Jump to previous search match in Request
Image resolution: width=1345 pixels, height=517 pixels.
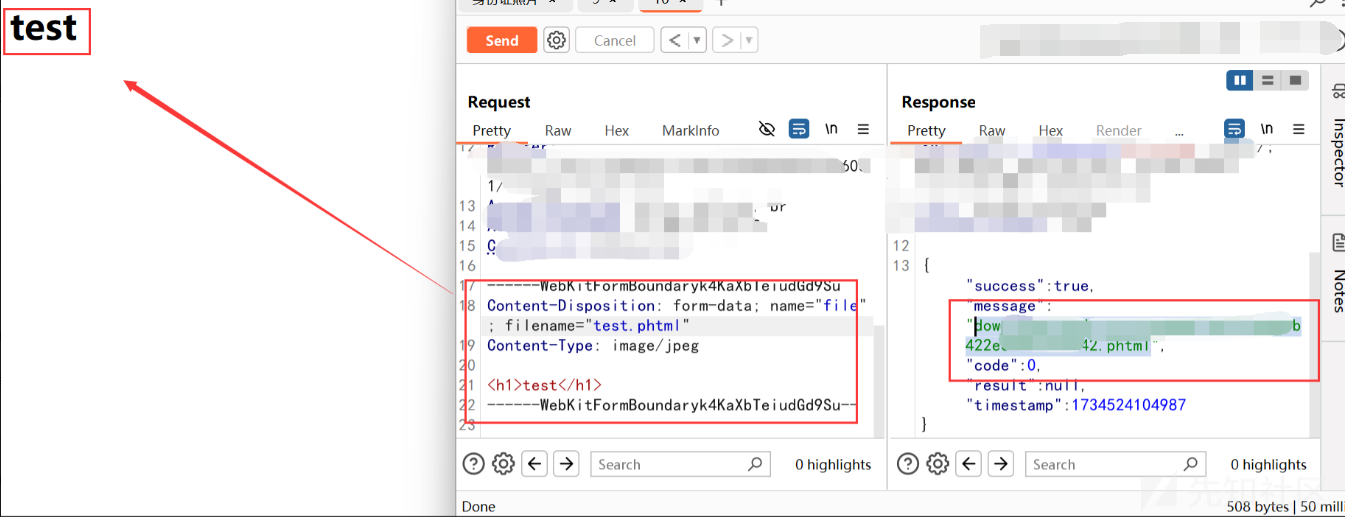(x=535, y=464)
